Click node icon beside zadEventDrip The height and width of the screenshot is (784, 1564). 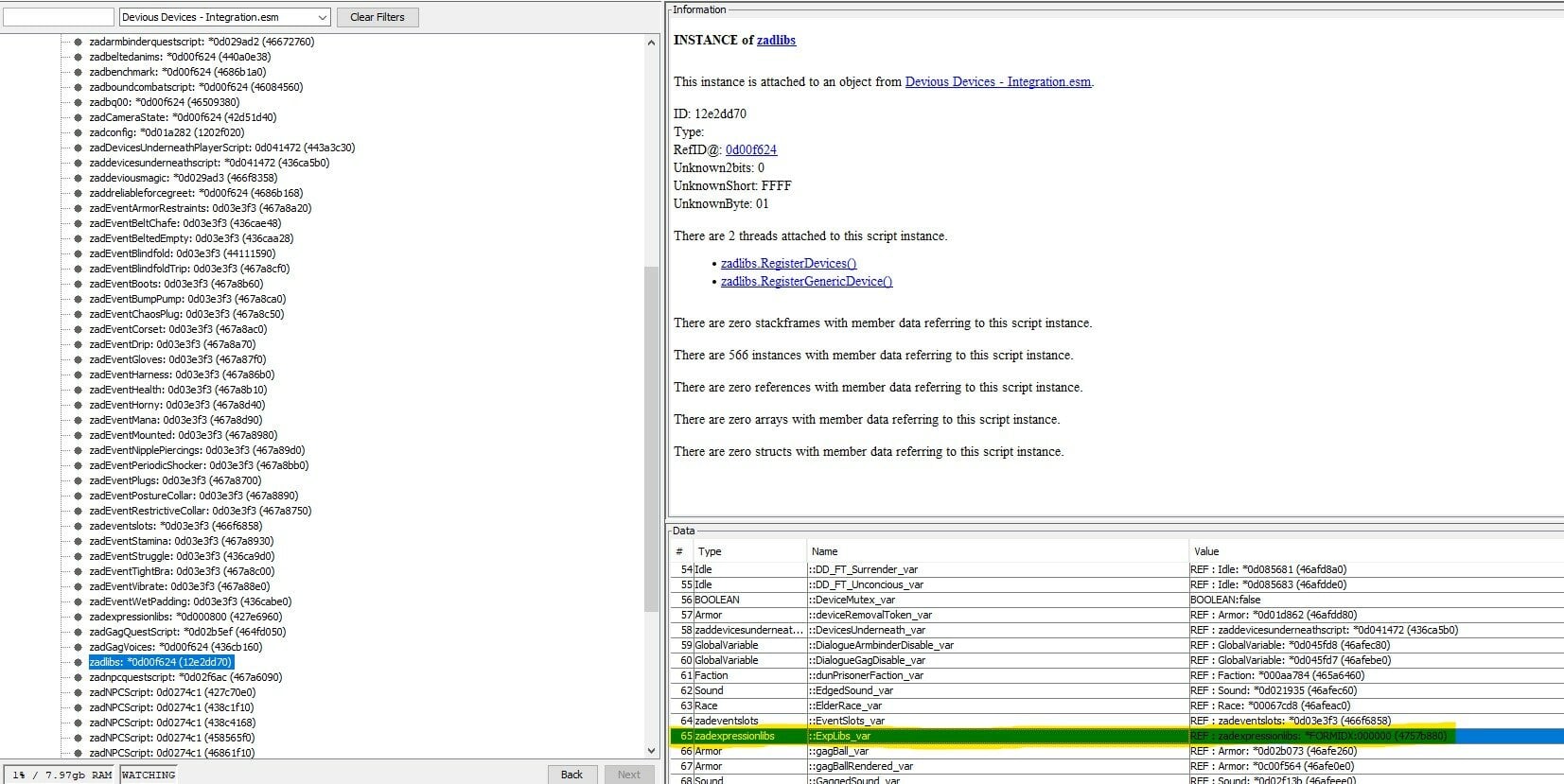coord(78,344)
